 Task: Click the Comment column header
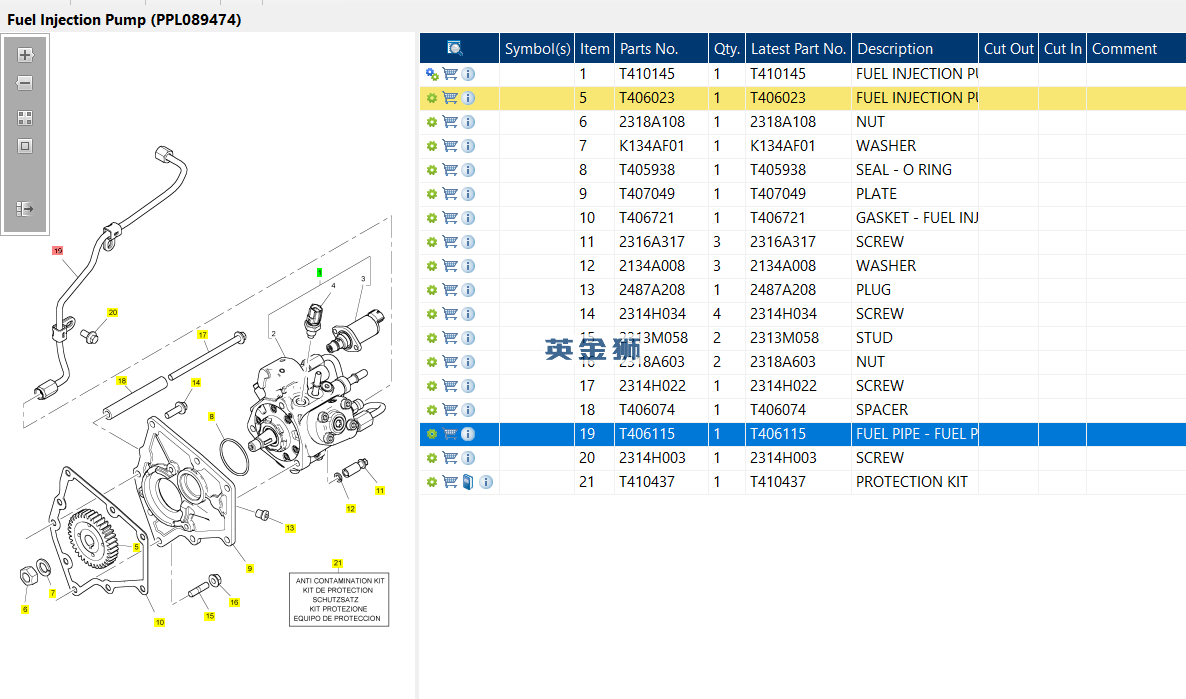pos(1136,48)
